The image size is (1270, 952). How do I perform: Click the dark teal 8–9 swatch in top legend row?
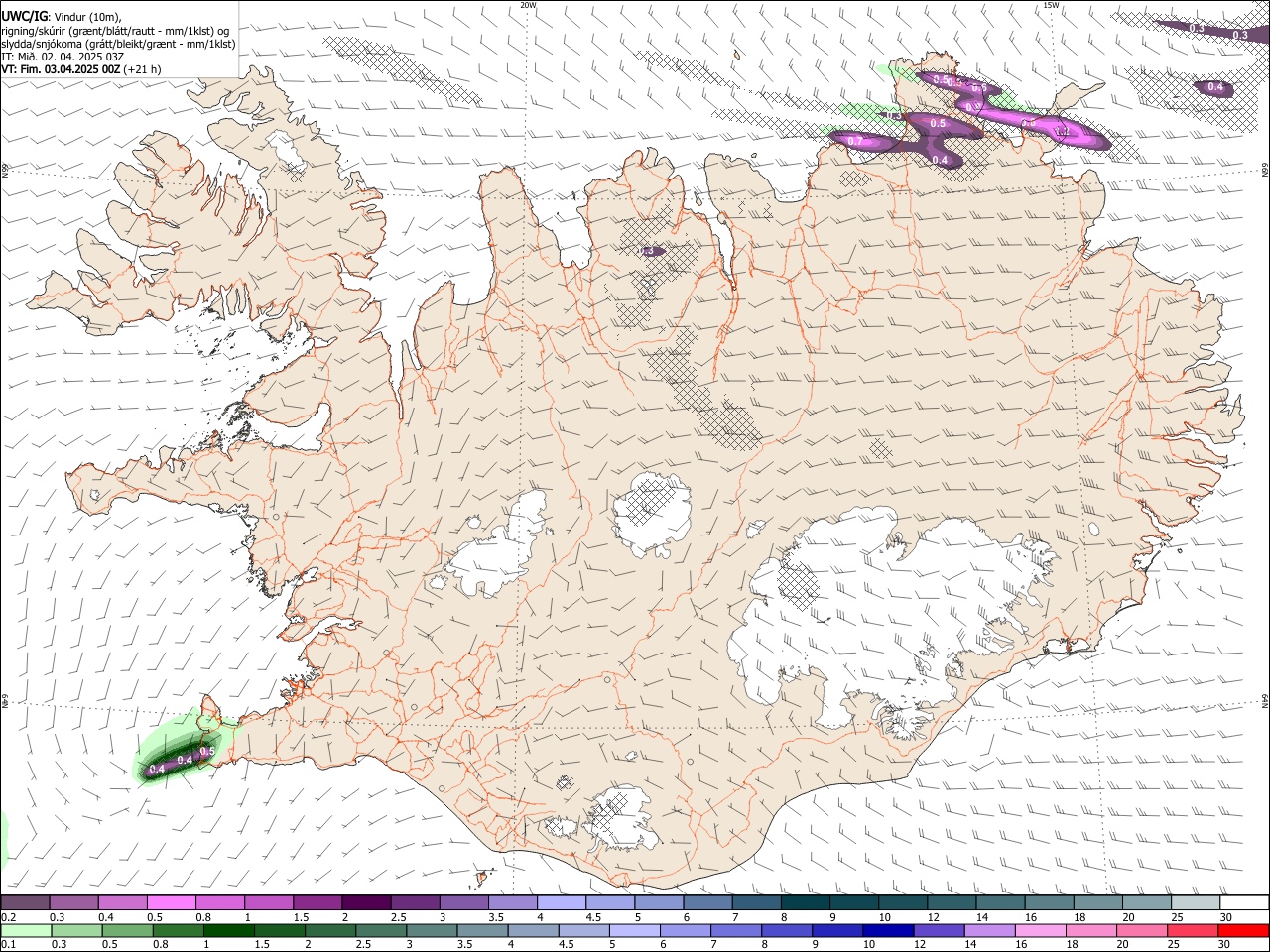(805, 903)
